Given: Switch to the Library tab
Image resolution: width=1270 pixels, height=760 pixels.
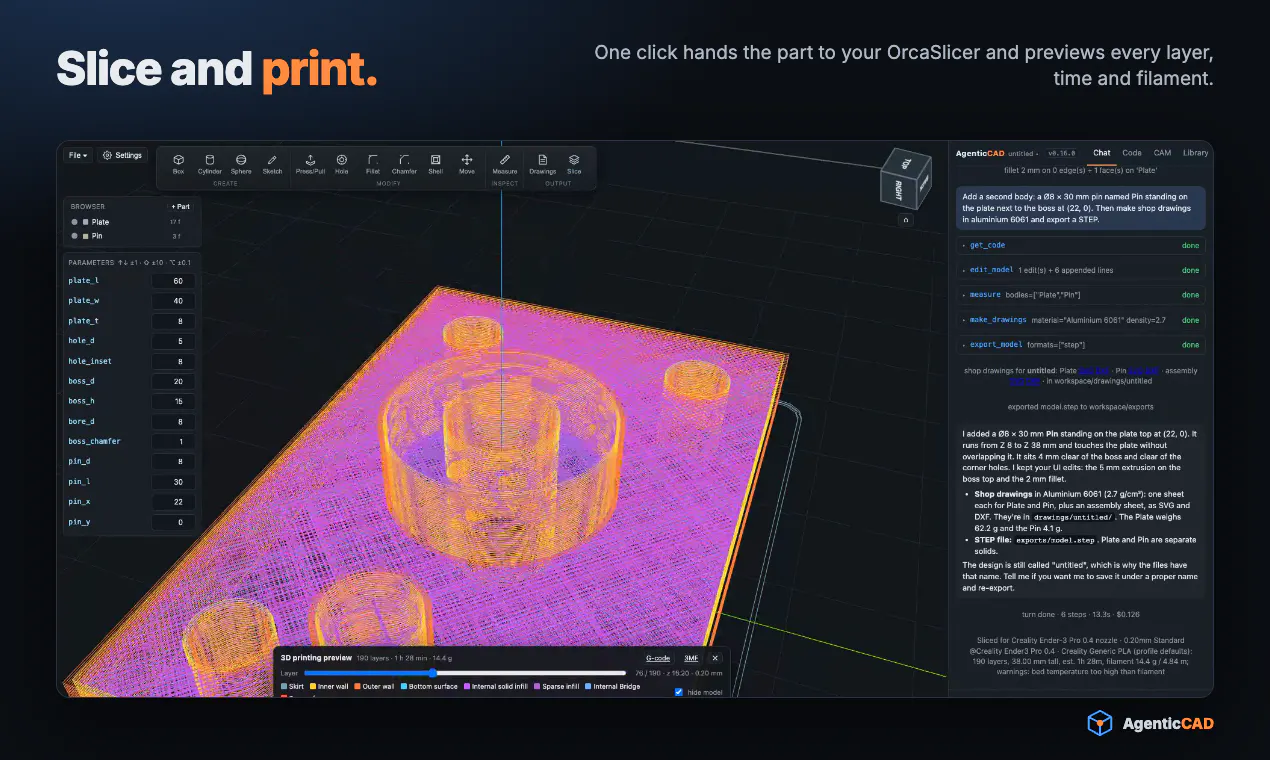Looking at the screenshot, I should point(1195,153).
